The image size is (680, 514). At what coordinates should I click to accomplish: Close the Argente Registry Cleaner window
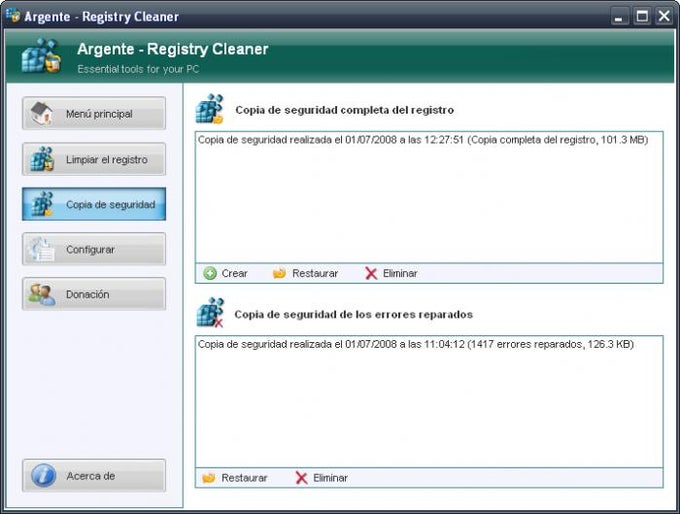pyautogui.click(x=664, y=16)
